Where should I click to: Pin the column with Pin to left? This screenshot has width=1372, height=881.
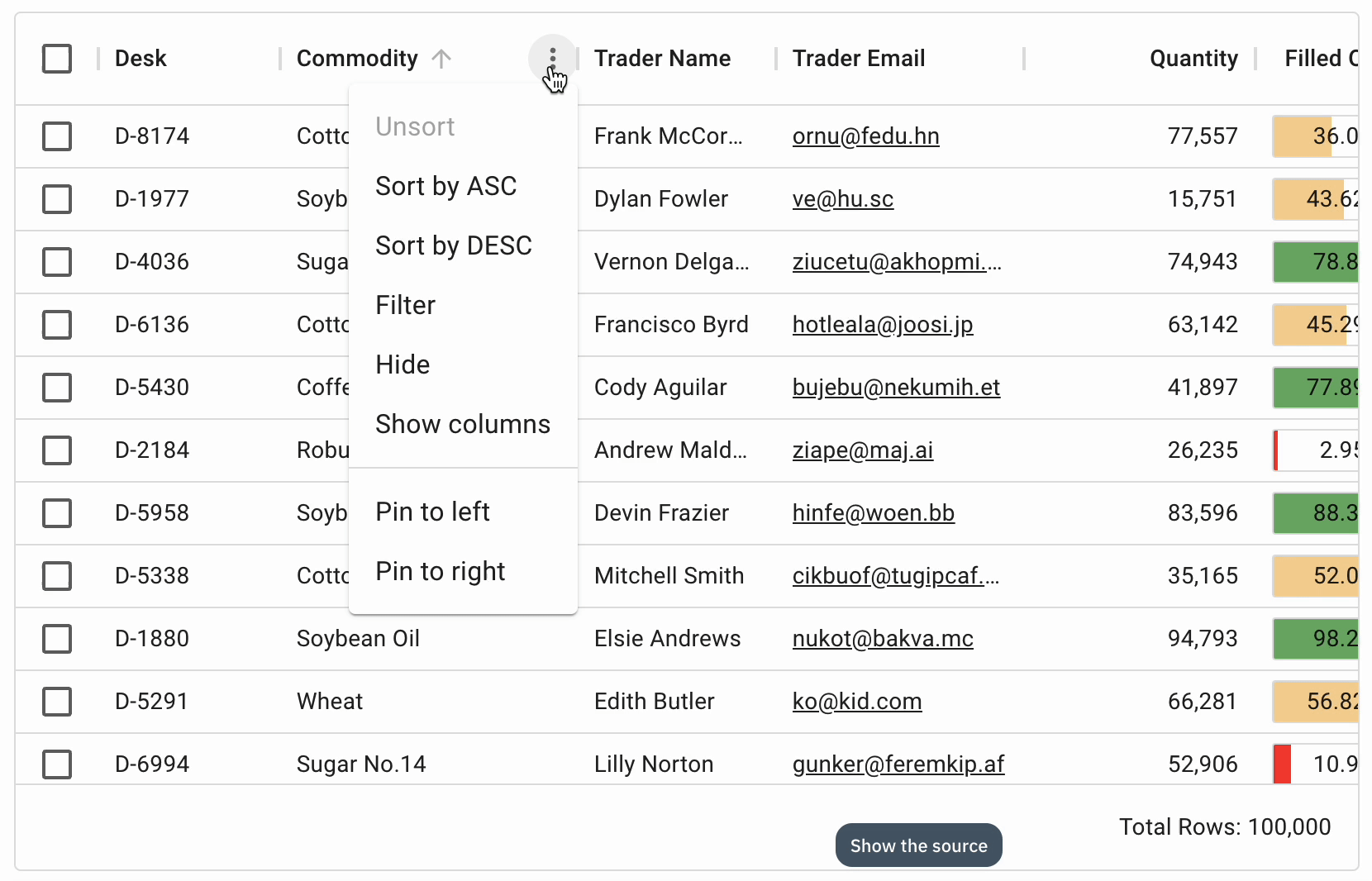(432, 512)
